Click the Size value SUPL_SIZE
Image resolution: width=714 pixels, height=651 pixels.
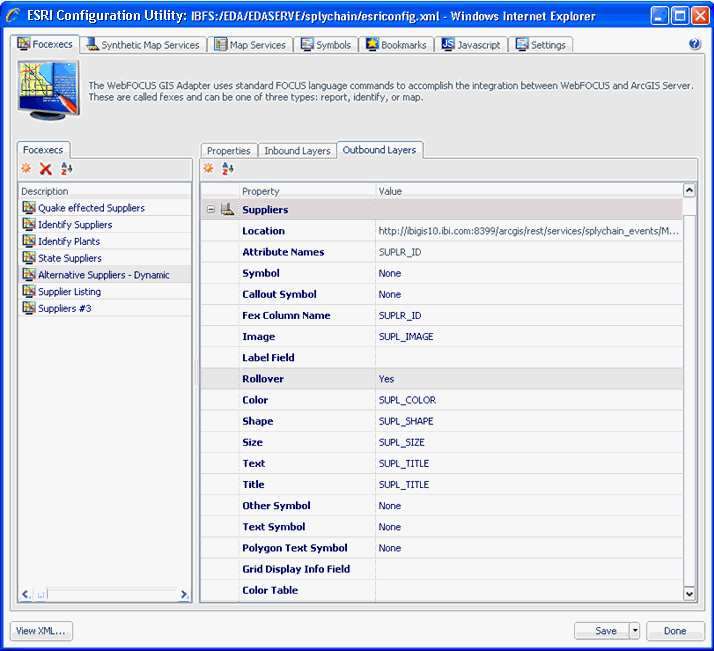tap(401, 442)
